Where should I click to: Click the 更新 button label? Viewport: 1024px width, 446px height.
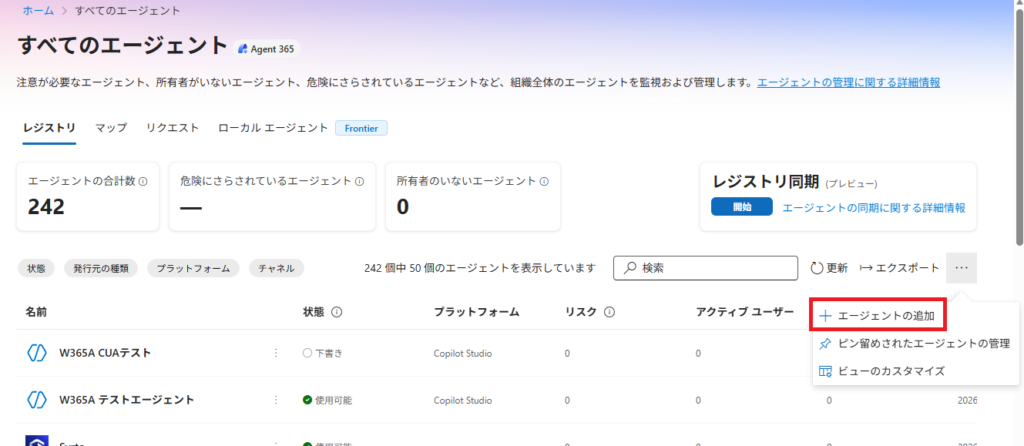tap(837, 268)
